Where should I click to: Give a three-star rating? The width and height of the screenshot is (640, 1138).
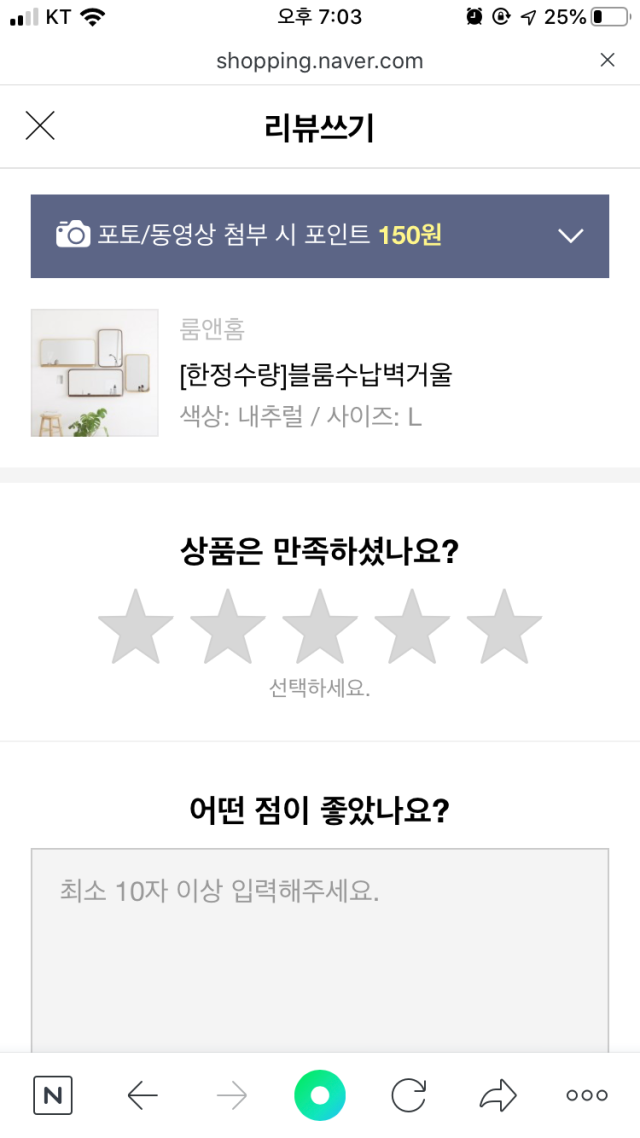[x=320, y=627]
